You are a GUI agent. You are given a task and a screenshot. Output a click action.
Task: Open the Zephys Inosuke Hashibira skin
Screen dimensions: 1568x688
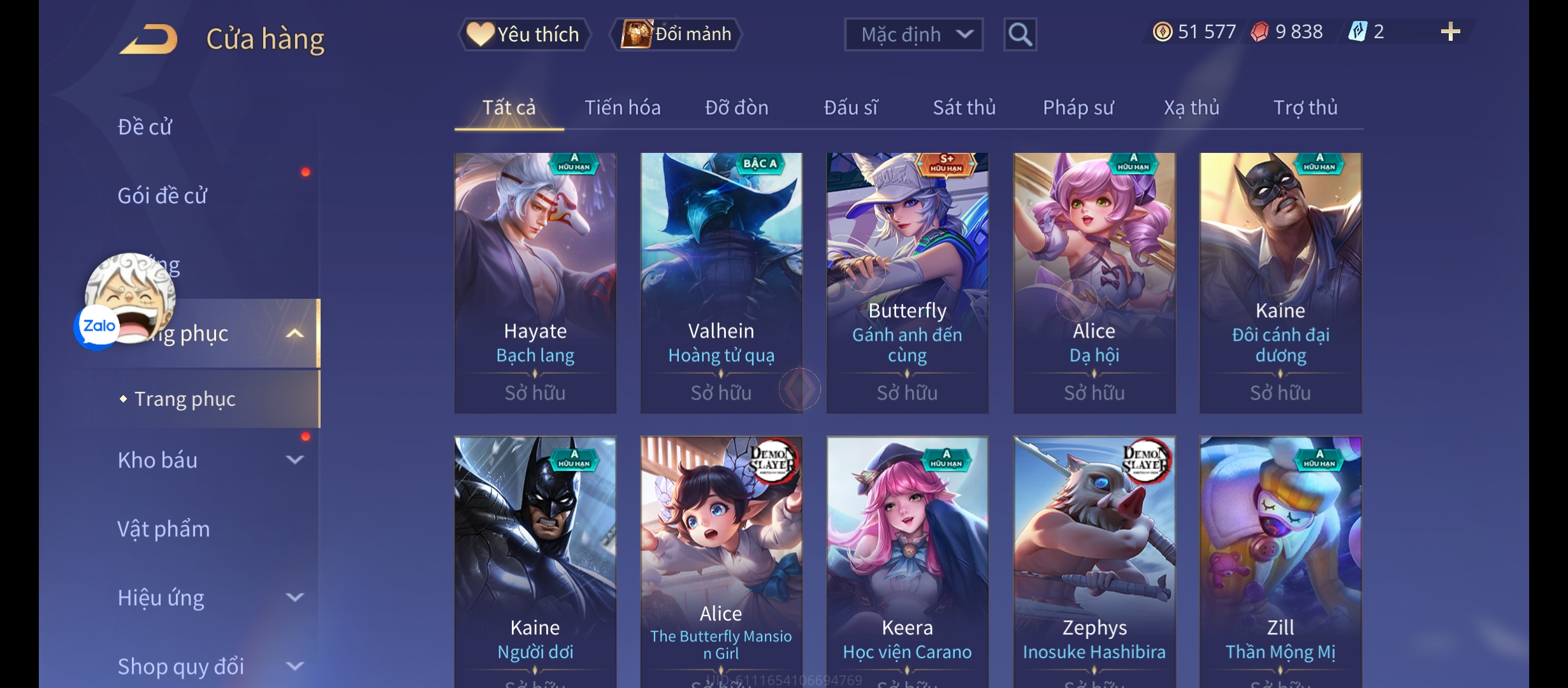(x=1094, y=562)
